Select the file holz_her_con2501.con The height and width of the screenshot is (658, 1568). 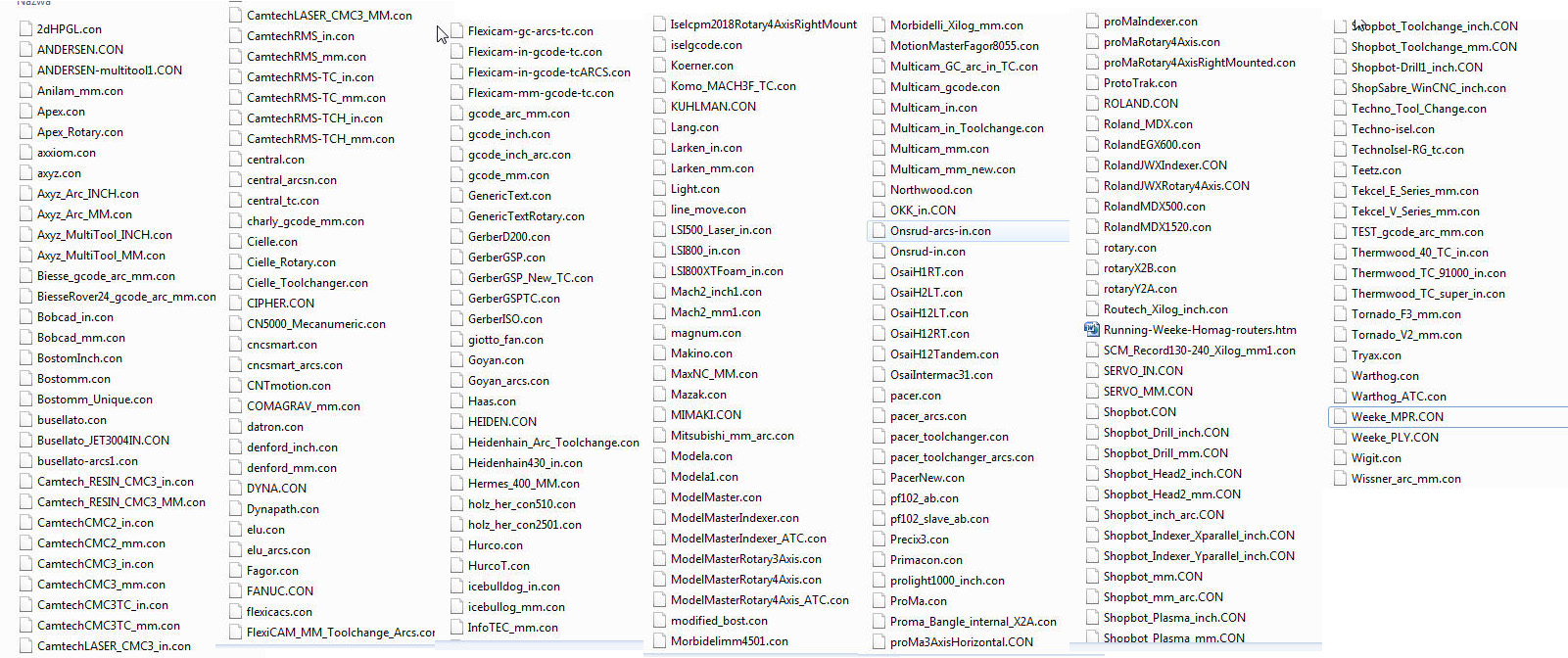(x=525, y=525)
